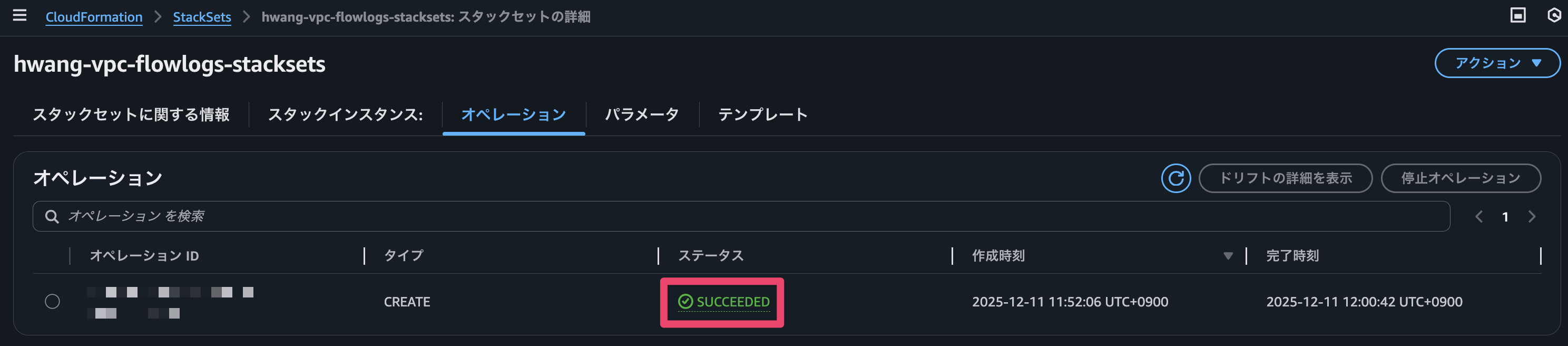Select the radio button for the CREATE operation
The height and width of the screenshot is (346, 1568).
(53, 301)
